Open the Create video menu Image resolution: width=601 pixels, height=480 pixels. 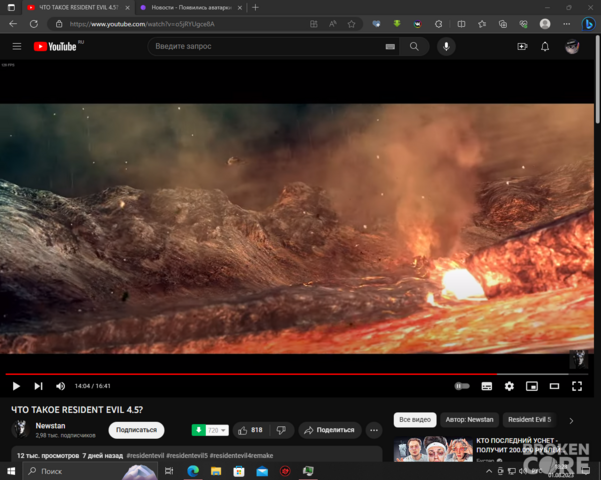pos(522,46)
